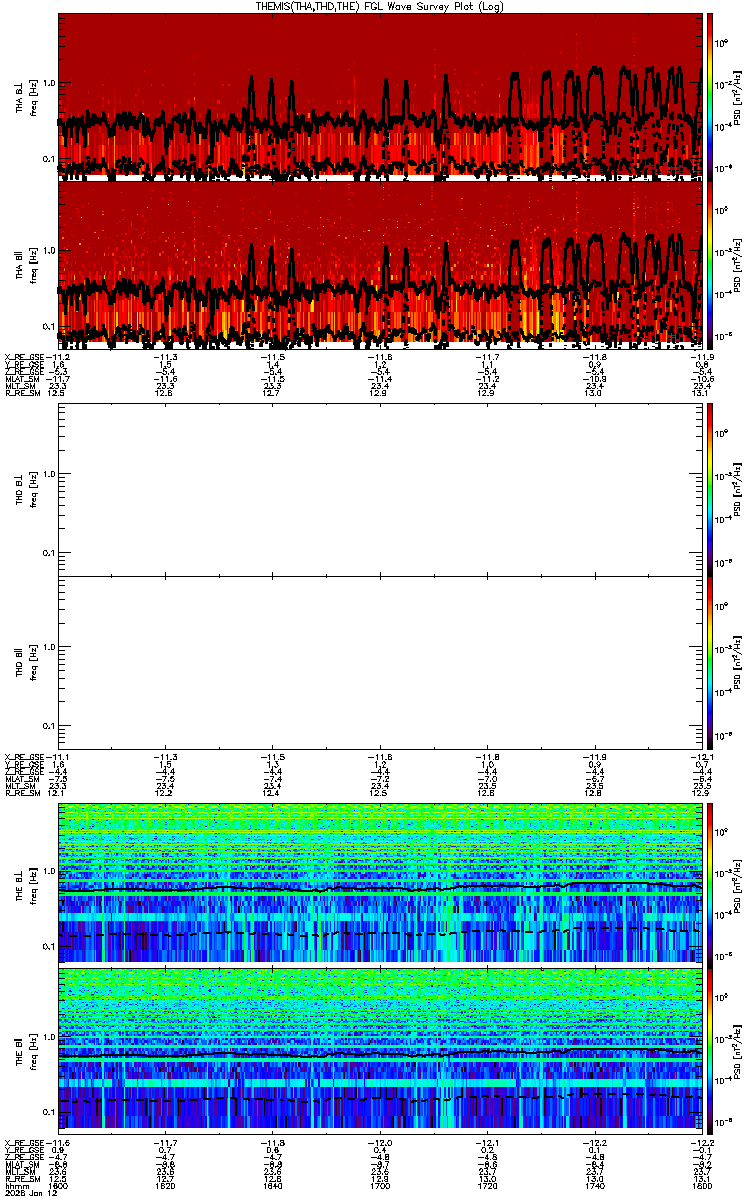This screenshot has width=750, height=1200.
Task: Click the 1620 time label
Action: click(166, 1184)
